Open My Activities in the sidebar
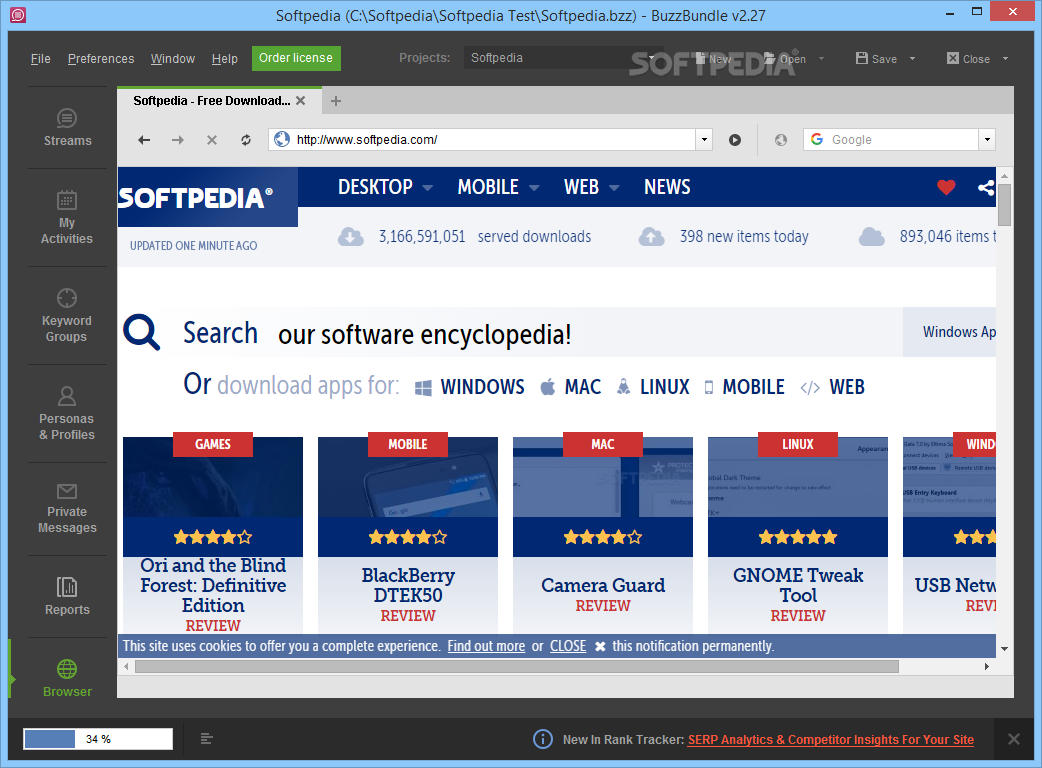The height and width of the screenshot is (768, 1042). tap(67, 218)
